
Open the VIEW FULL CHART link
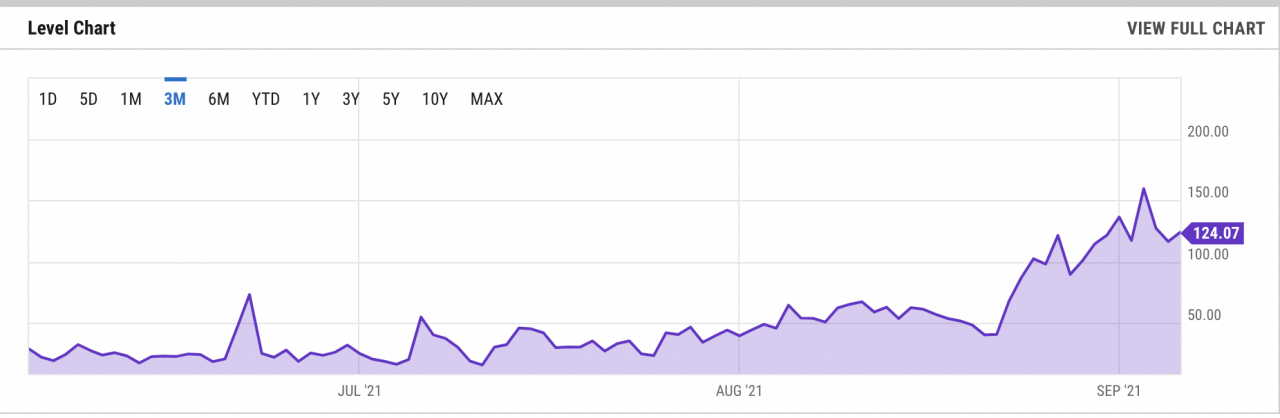tap(1195, 28)
